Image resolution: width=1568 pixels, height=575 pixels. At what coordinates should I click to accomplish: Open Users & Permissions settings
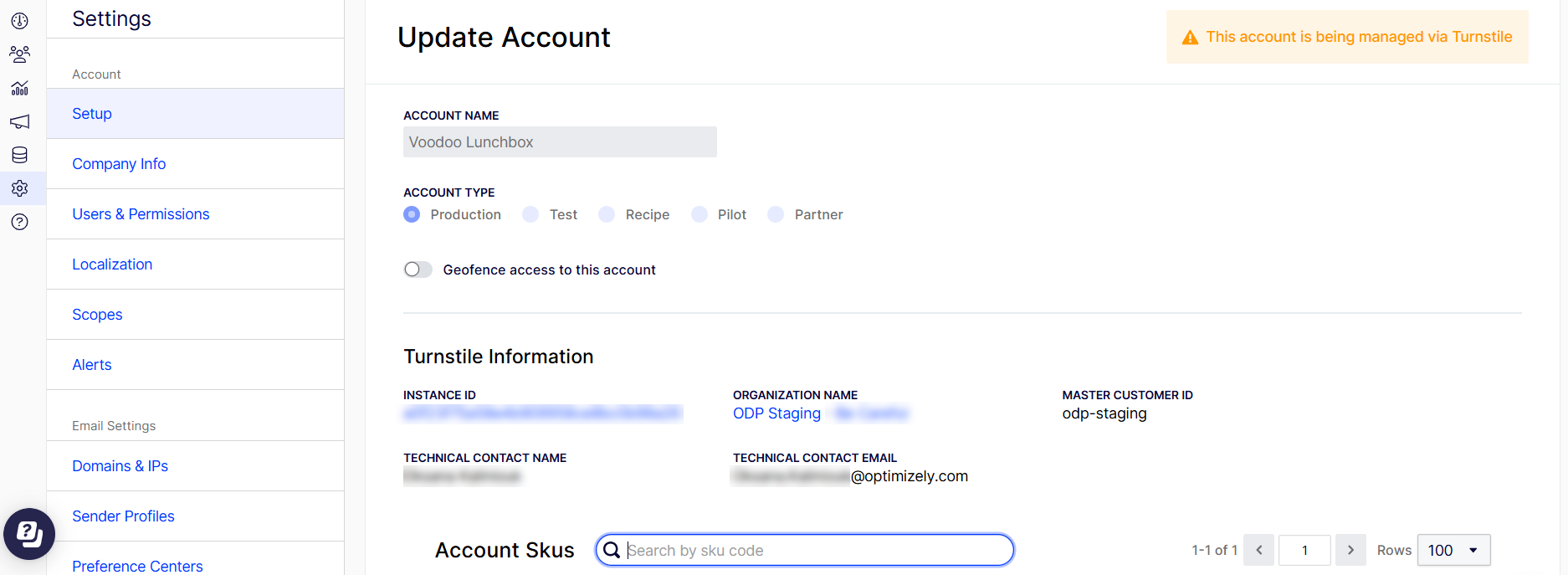[x=141, y=214]
